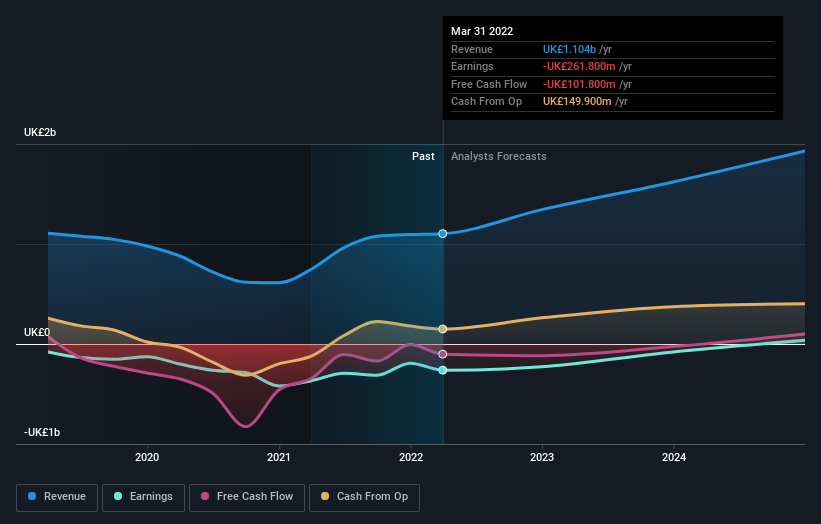Click the Analysts Forecasts label
This screenshot has height=524, width=821.
(x=498, y=156)
